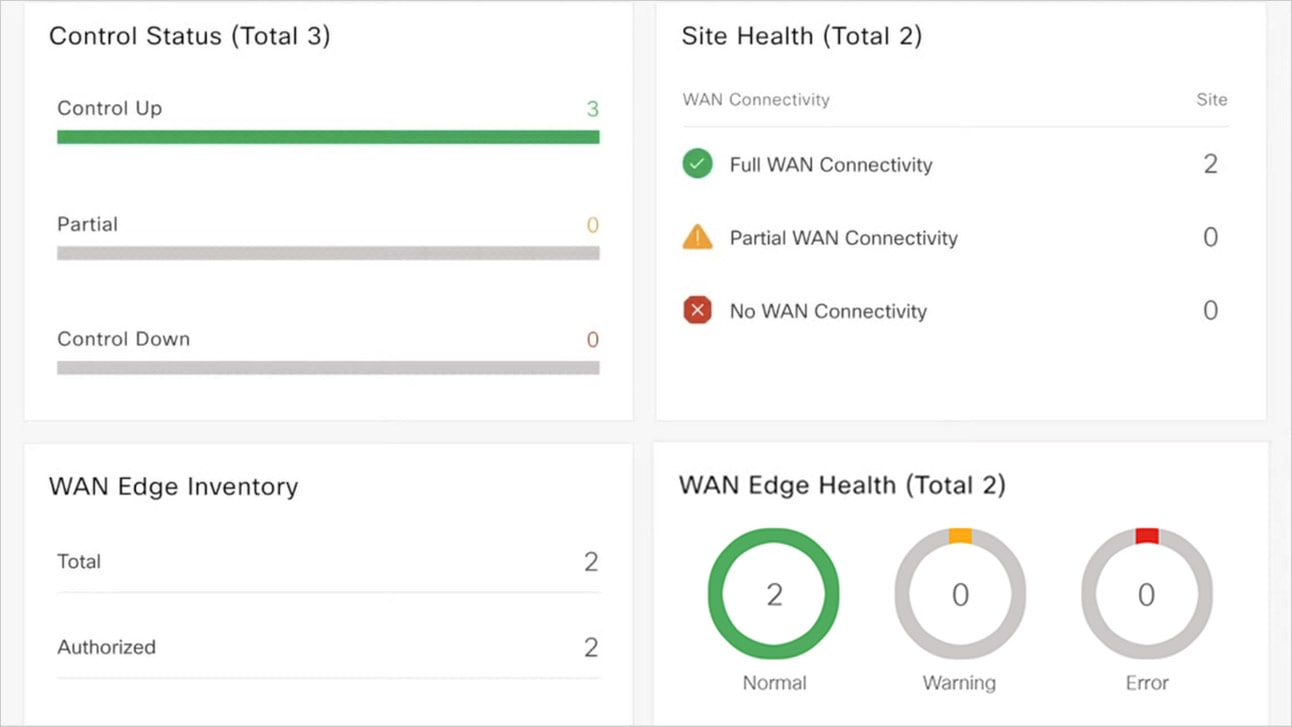
Task: Click the Control Status panel title
Action: pos(190,36)
